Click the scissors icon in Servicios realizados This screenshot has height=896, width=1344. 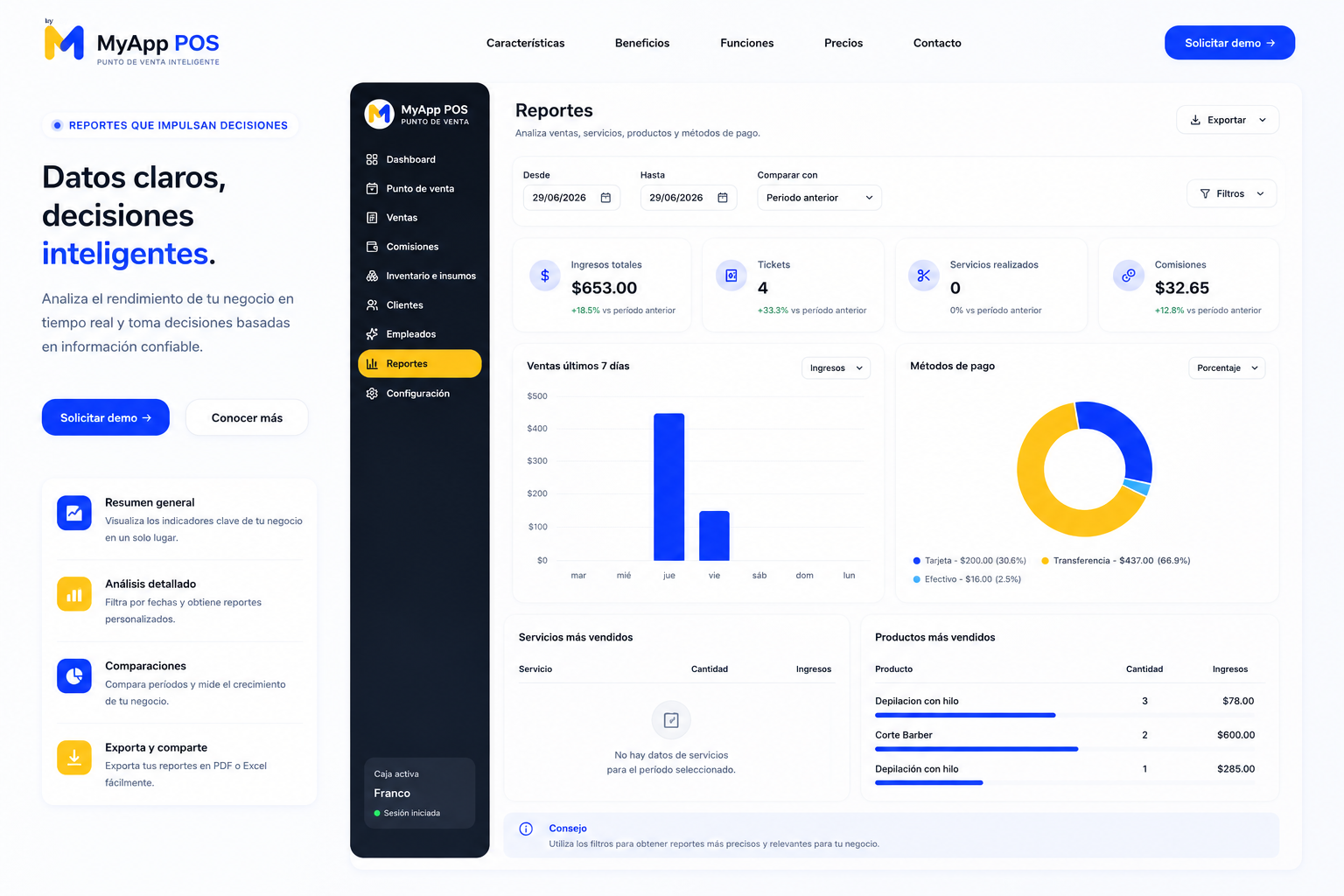tap(924, 276)
